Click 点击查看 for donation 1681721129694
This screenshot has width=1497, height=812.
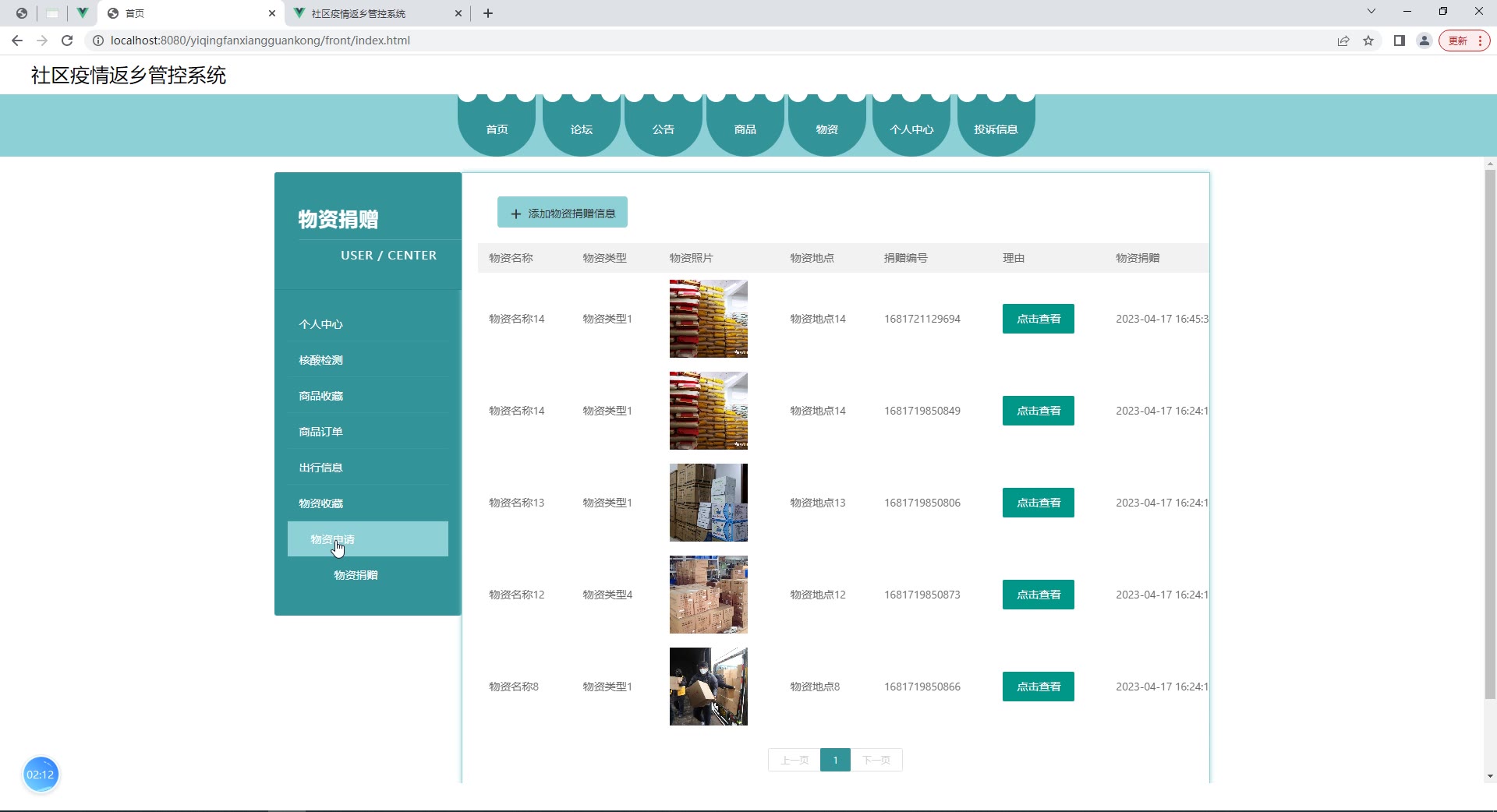(1039, 319)
